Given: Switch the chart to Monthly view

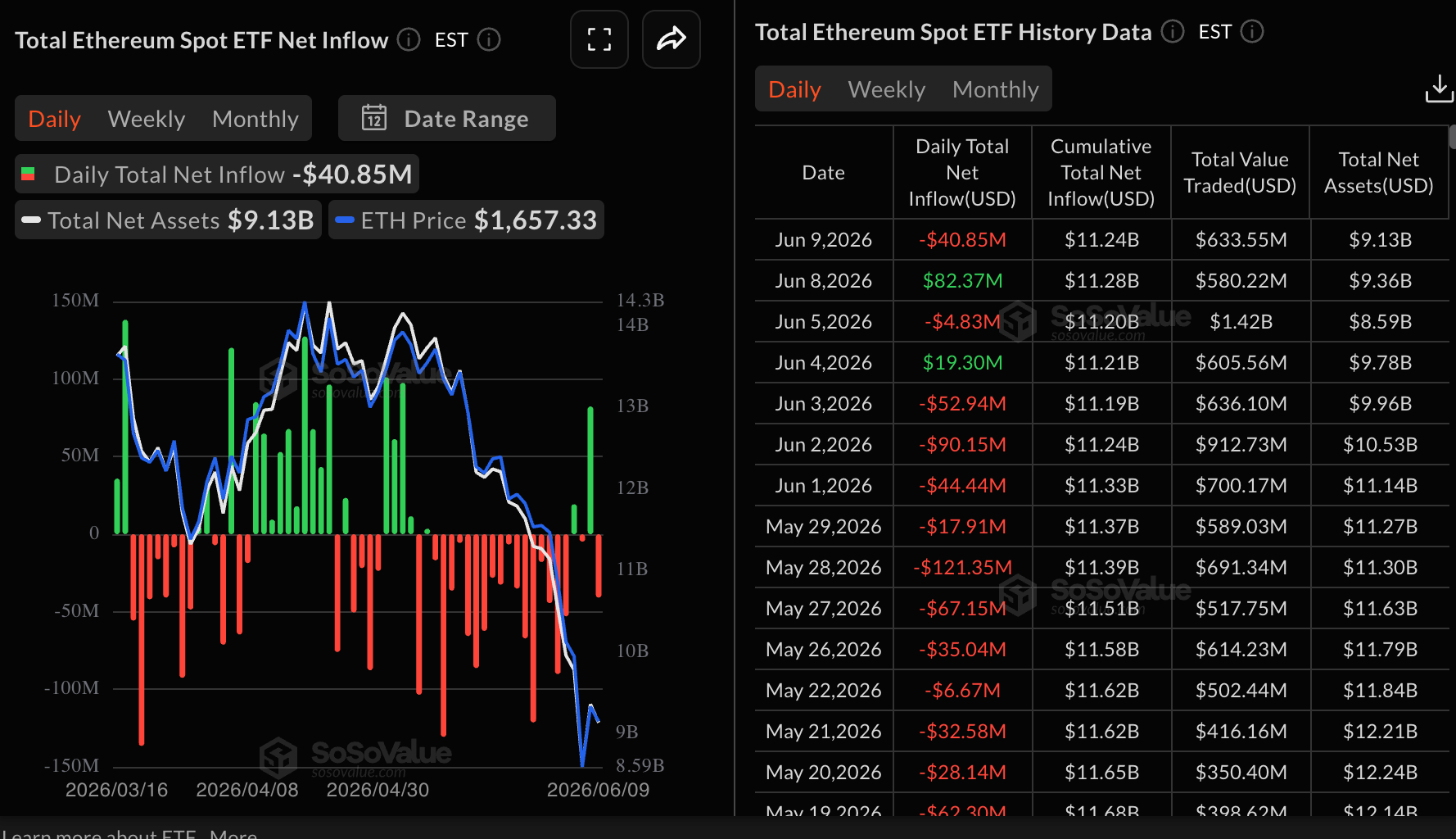Looking at the screenshot, I should [x=255, y=119].
